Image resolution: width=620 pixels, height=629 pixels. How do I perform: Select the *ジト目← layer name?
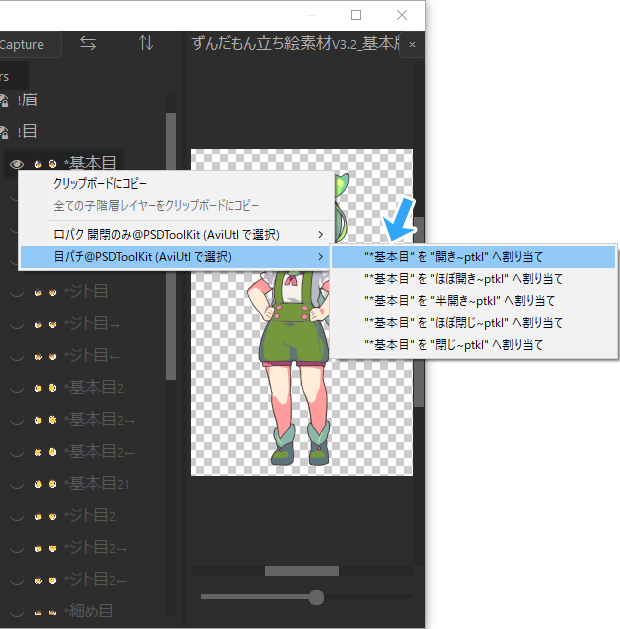click(92, 356)
